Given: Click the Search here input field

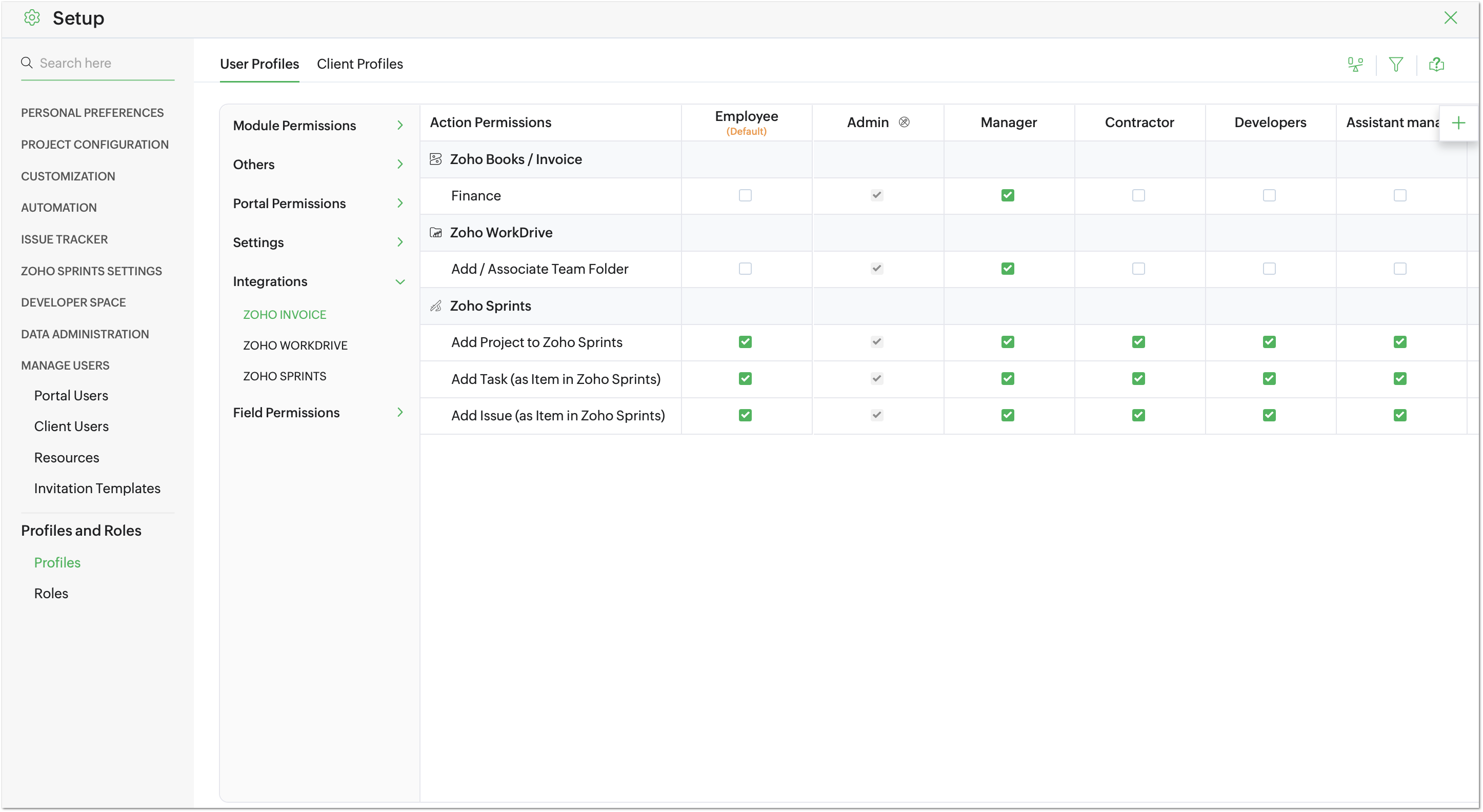Looking at the screenshot, I should pos(104,63).
